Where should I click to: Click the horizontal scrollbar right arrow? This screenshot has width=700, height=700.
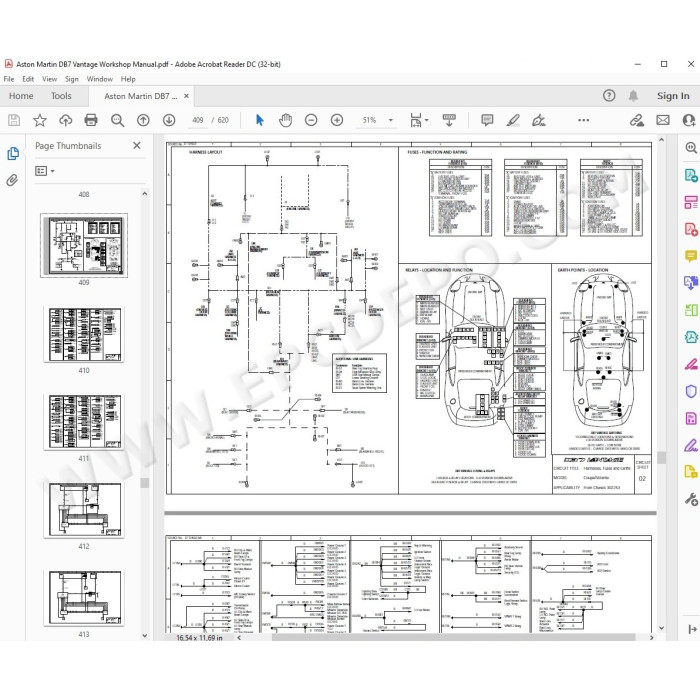coord(651,638)
